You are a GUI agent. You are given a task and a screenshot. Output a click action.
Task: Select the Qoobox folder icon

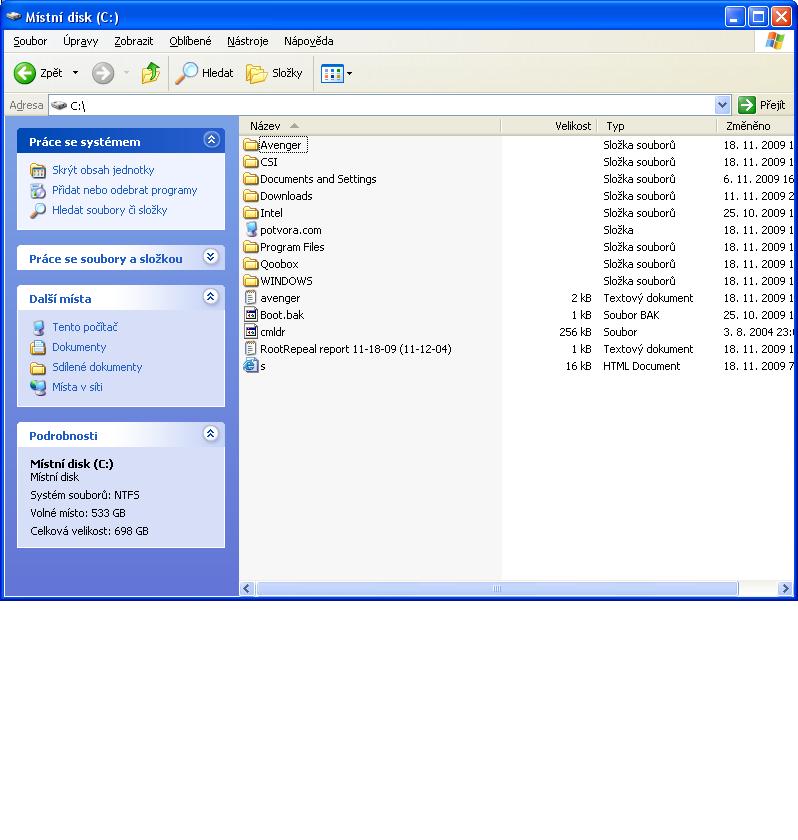[251, 264]
